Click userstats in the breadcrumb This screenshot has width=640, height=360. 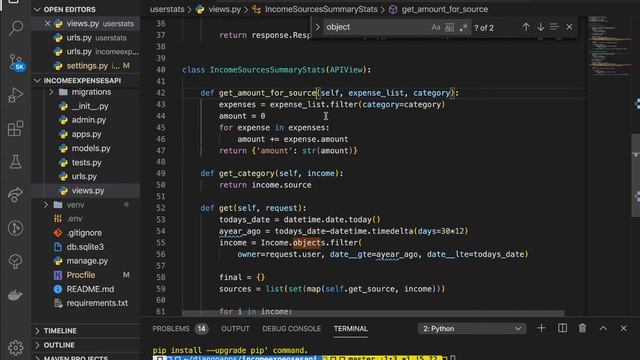click(167, 9)
